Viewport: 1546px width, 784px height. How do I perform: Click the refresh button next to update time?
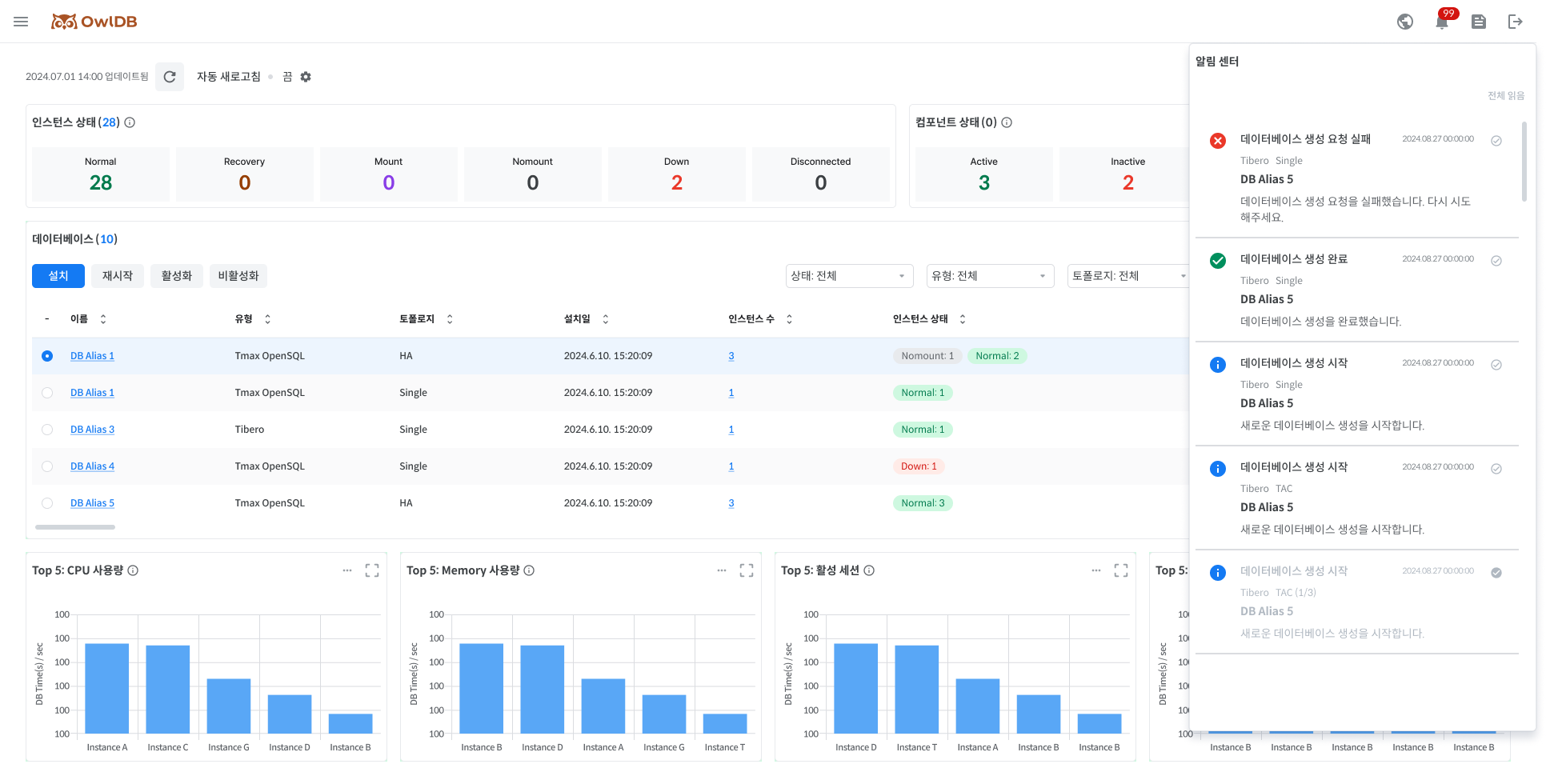170,77
